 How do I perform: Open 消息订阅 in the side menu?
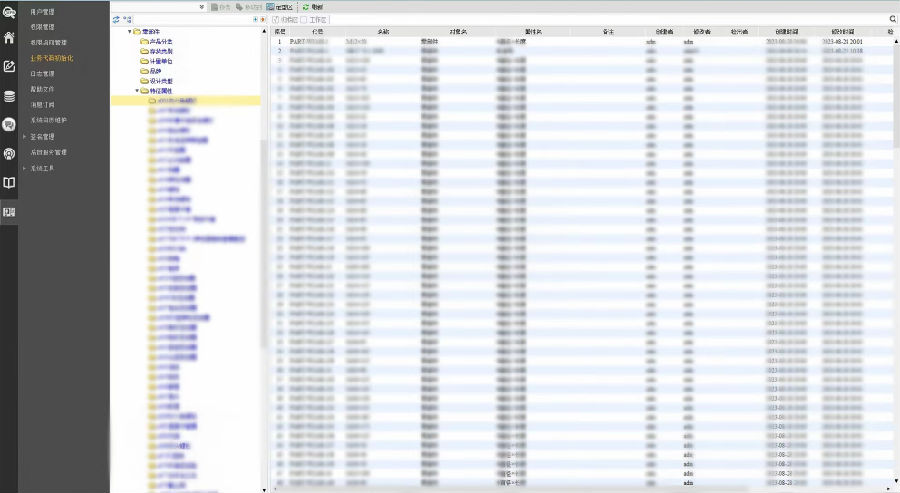42,104
